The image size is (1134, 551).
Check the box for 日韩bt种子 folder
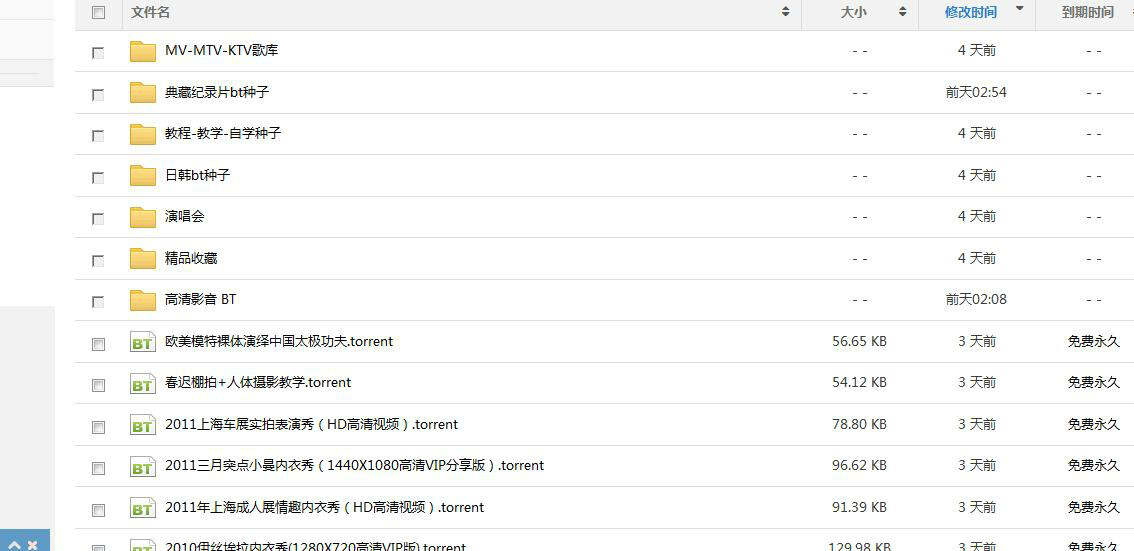coord(98,177)
